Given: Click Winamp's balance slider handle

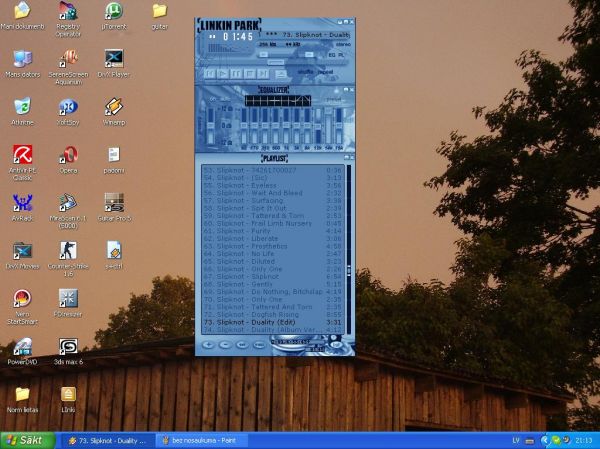Looking at the screenshot, I should coord(309,55).
